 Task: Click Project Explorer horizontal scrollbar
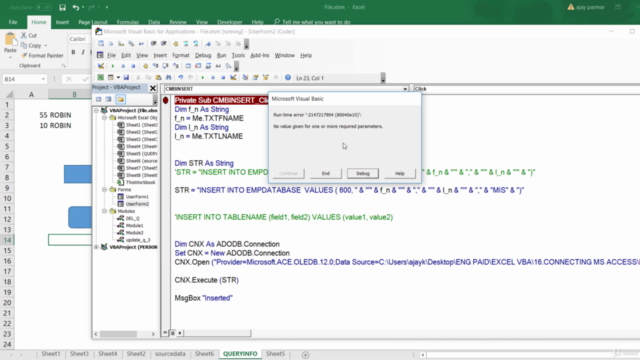[125, 333]
